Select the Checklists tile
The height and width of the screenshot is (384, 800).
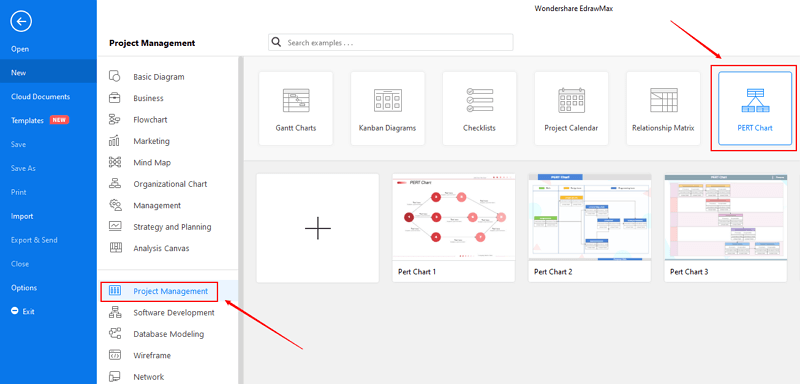tap(479, 108)
